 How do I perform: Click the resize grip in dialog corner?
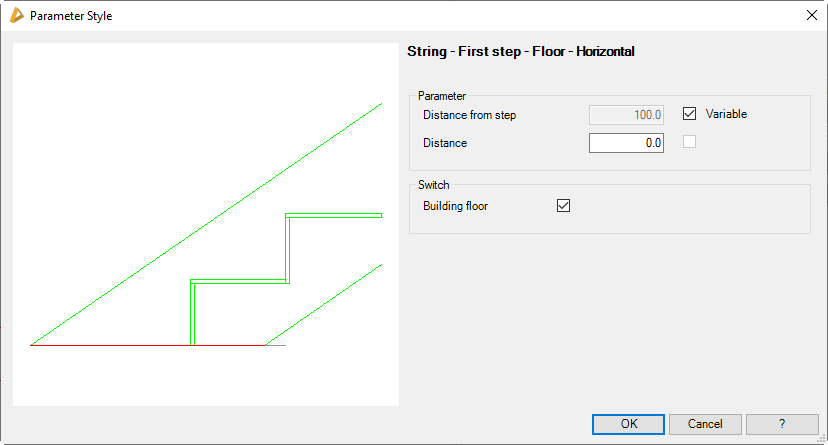pyautogui.click(x=820, y=438)
